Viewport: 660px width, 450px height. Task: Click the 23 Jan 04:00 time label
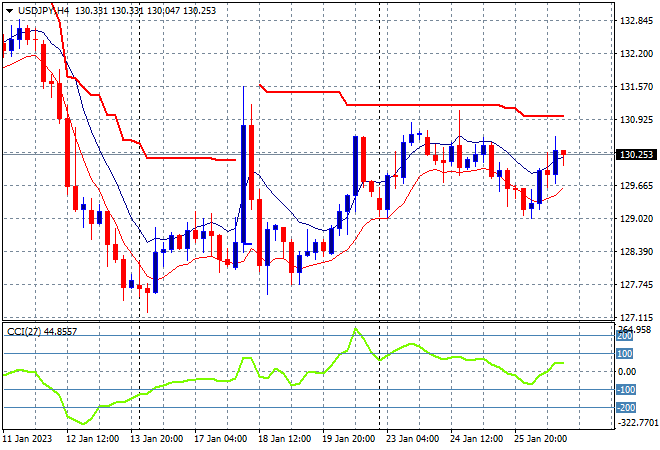coord(412,439)
